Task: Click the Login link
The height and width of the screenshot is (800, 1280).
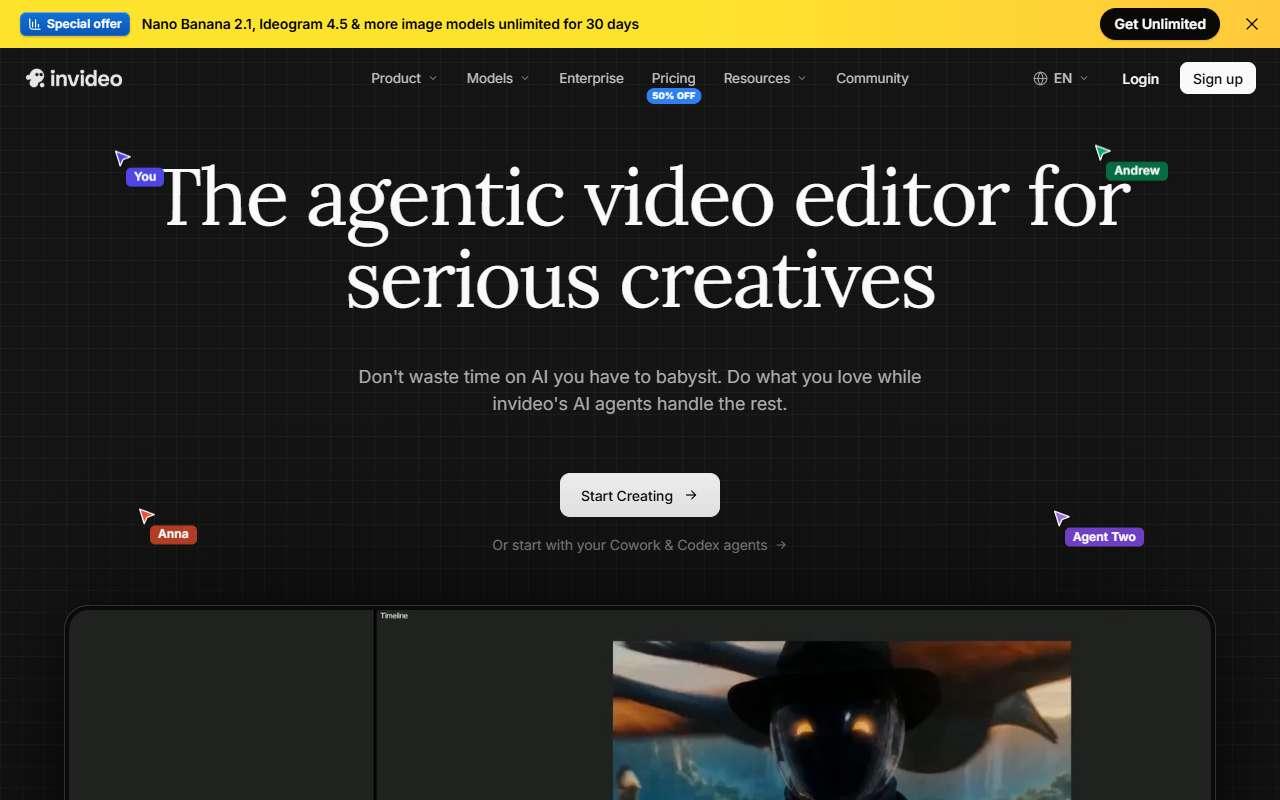Action: click(x=1140, y=78)
